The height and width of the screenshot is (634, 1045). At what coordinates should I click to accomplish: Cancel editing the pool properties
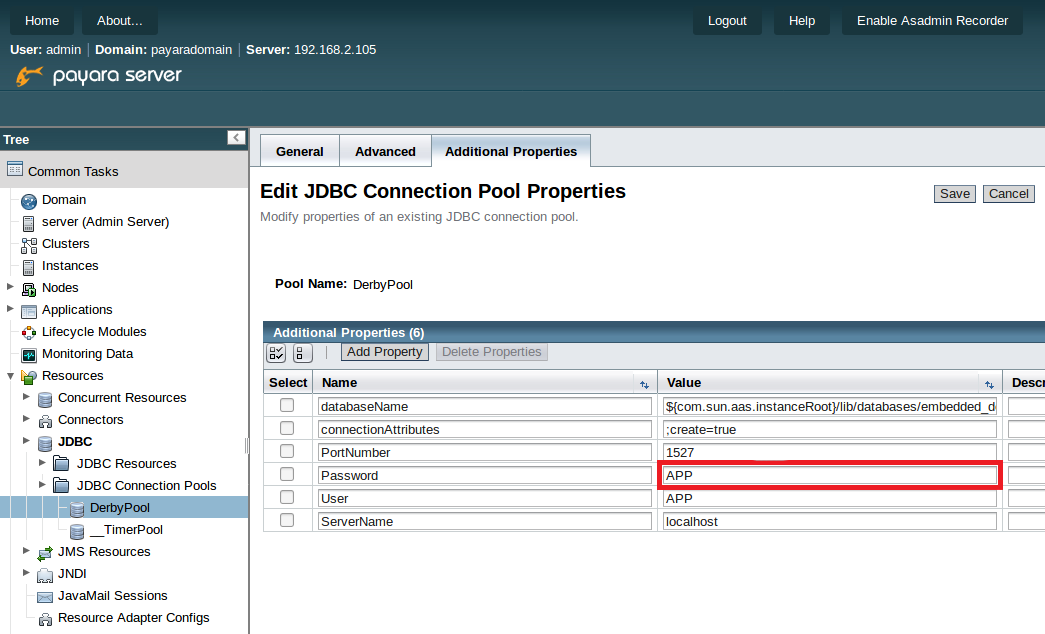(1008, 194)
